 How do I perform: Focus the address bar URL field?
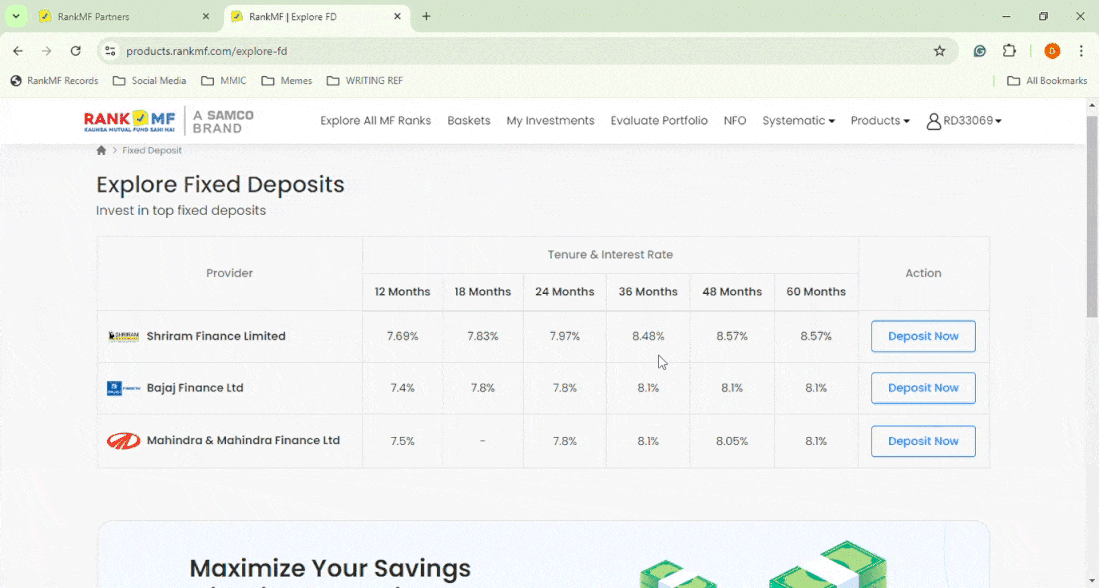[526, 50]
